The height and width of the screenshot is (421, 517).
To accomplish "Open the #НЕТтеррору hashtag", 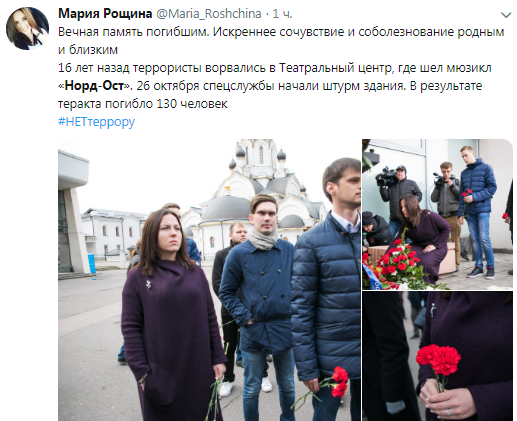I will (96, 122).
